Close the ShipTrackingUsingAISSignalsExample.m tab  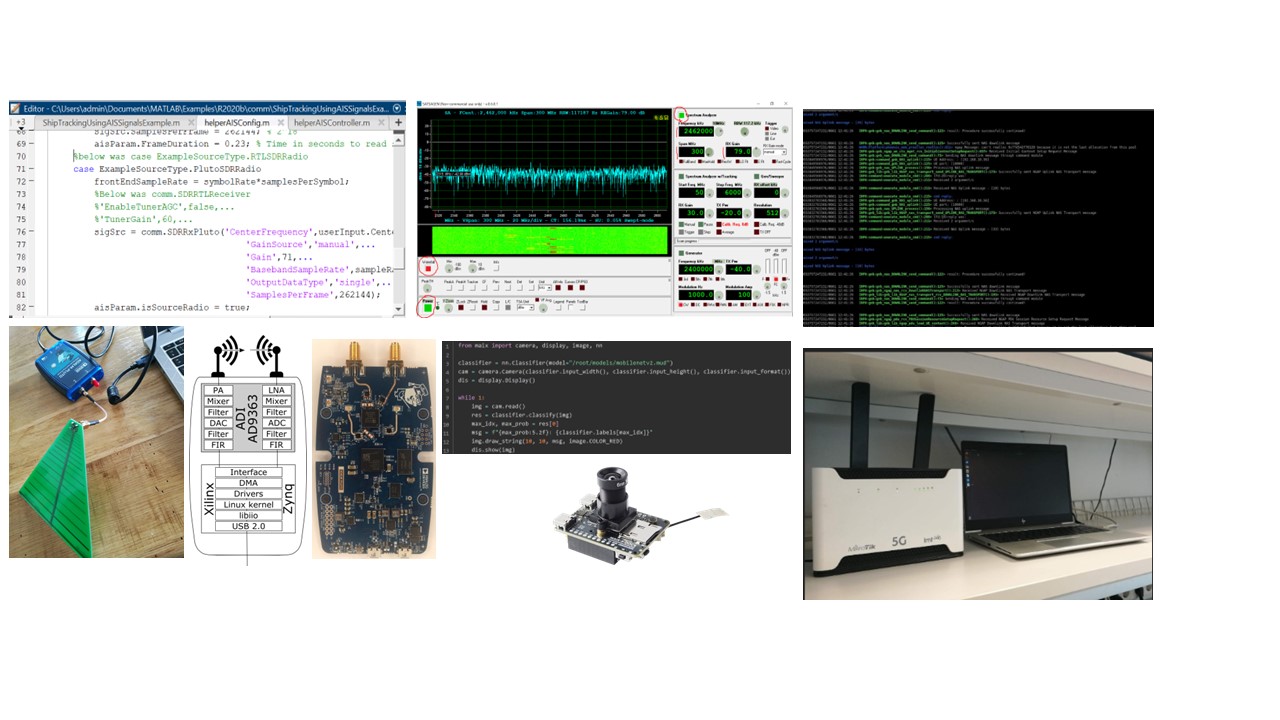(191, 122)
